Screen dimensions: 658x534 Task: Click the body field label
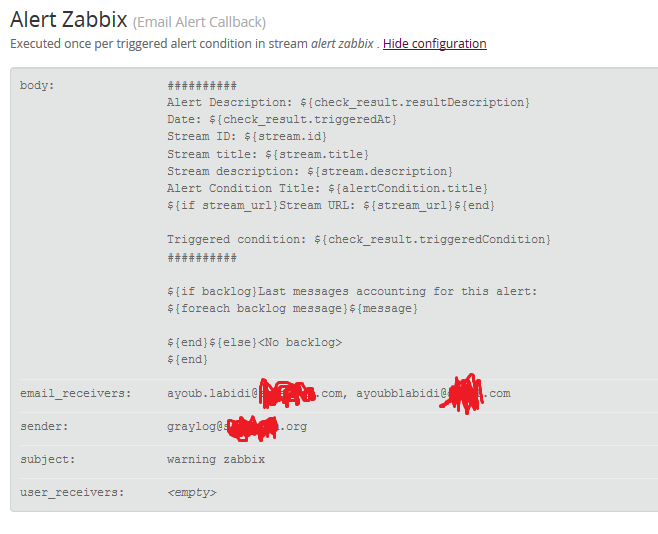[x=37, y=86]
